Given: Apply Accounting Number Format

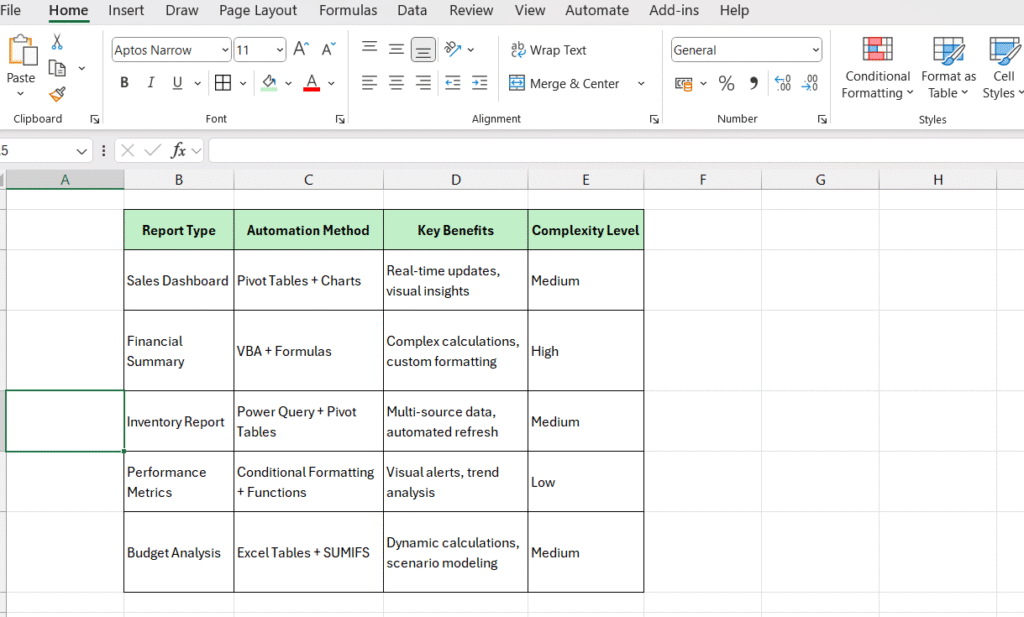Looking at the screenshot, I should point(684,84).
